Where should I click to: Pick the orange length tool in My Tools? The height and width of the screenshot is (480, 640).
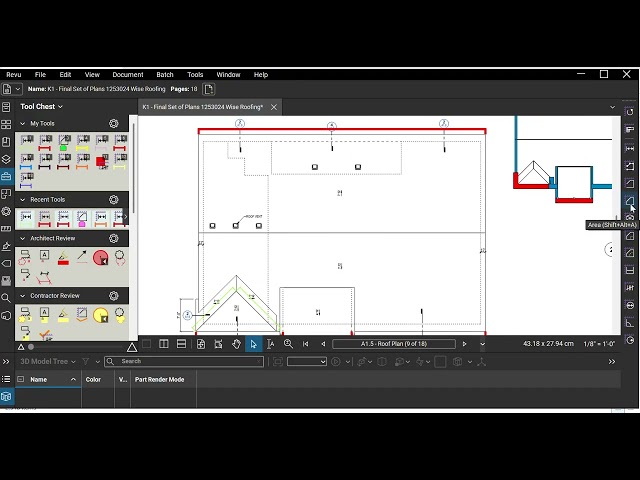pos(83,162)
